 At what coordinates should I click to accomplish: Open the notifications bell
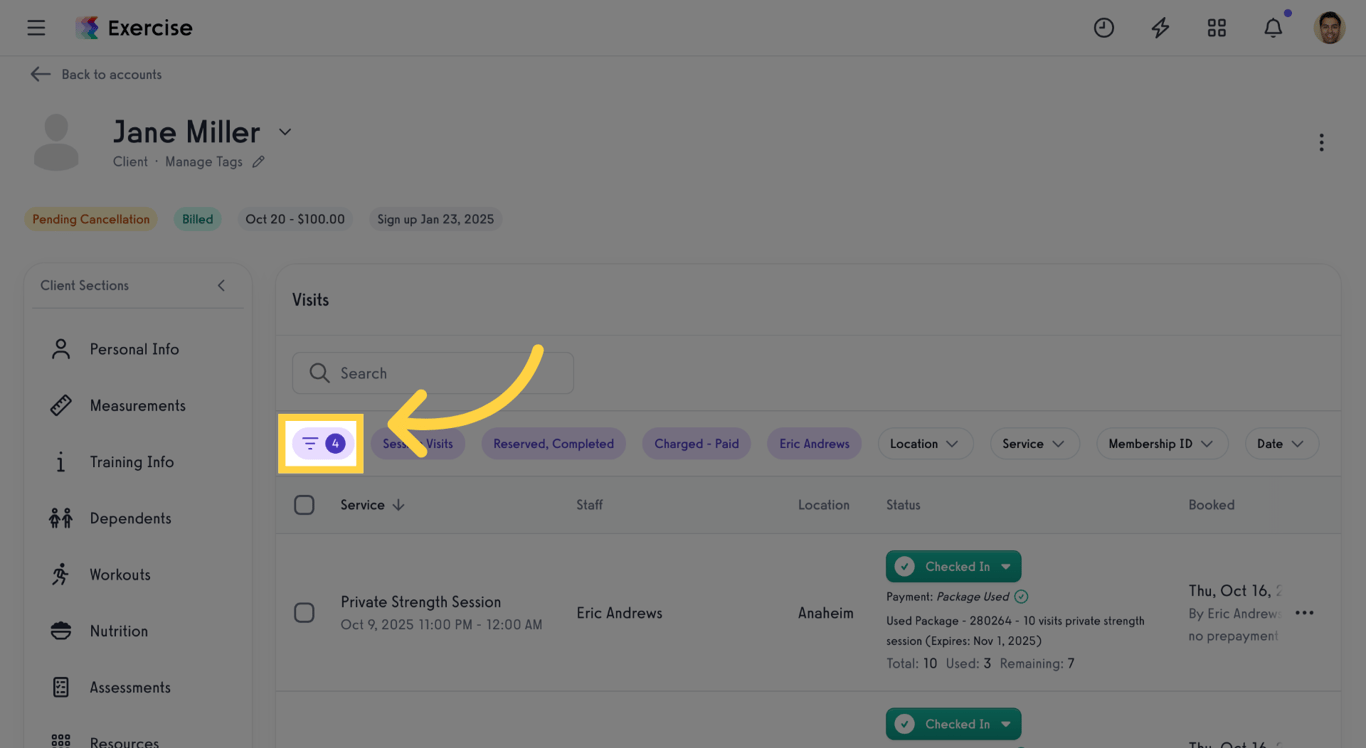coord(1273,28)
